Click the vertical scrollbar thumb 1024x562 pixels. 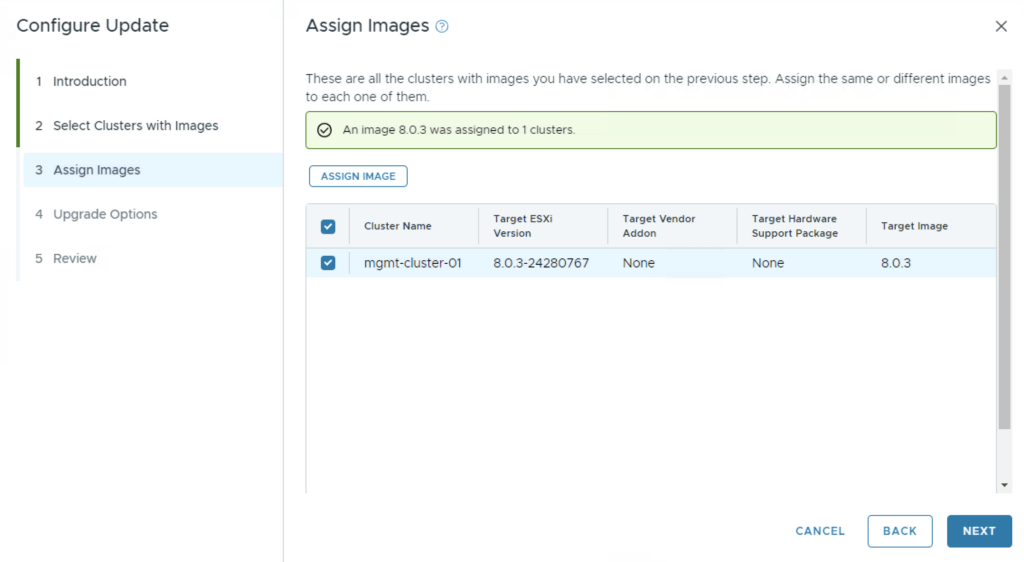[1004, 260]
